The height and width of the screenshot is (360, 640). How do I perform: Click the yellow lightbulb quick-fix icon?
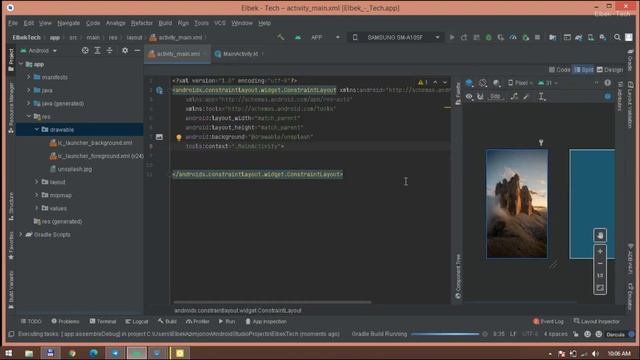[179, 138]
